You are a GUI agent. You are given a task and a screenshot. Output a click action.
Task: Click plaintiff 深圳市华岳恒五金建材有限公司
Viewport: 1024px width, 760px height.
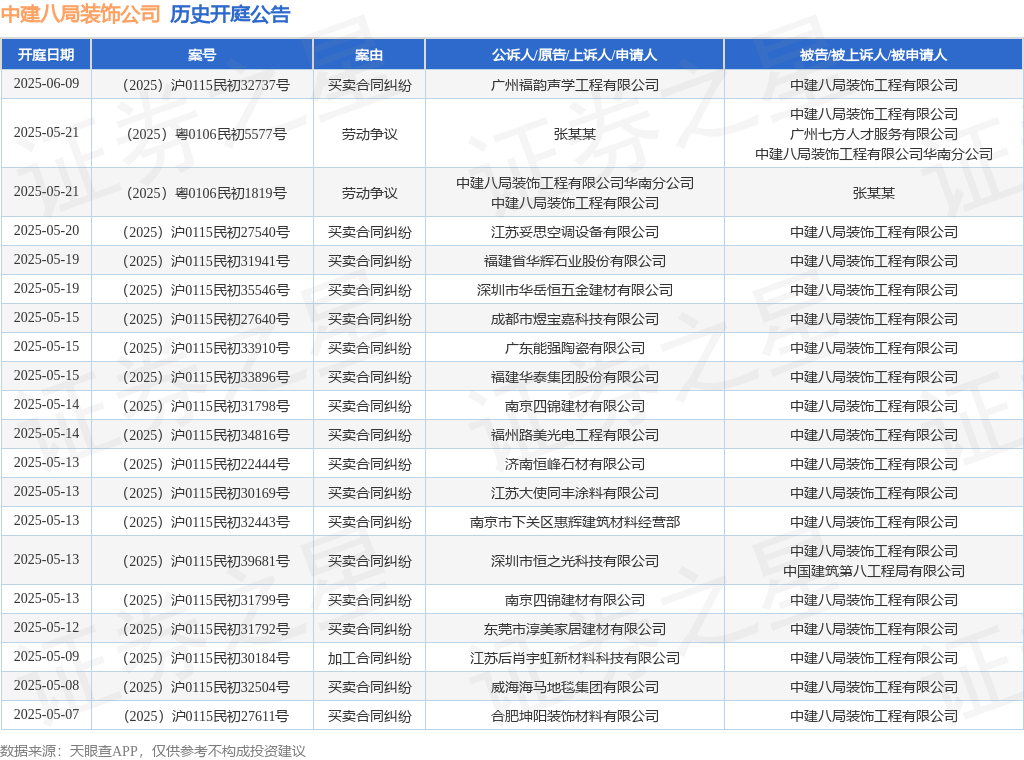pyautogui.click(x=575, y=290)
